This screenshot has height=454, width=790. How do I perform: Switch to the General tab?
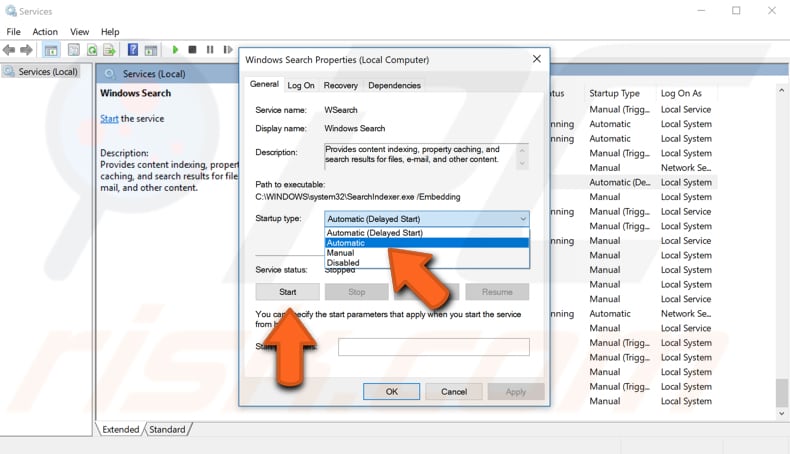(x=264, y=84)
